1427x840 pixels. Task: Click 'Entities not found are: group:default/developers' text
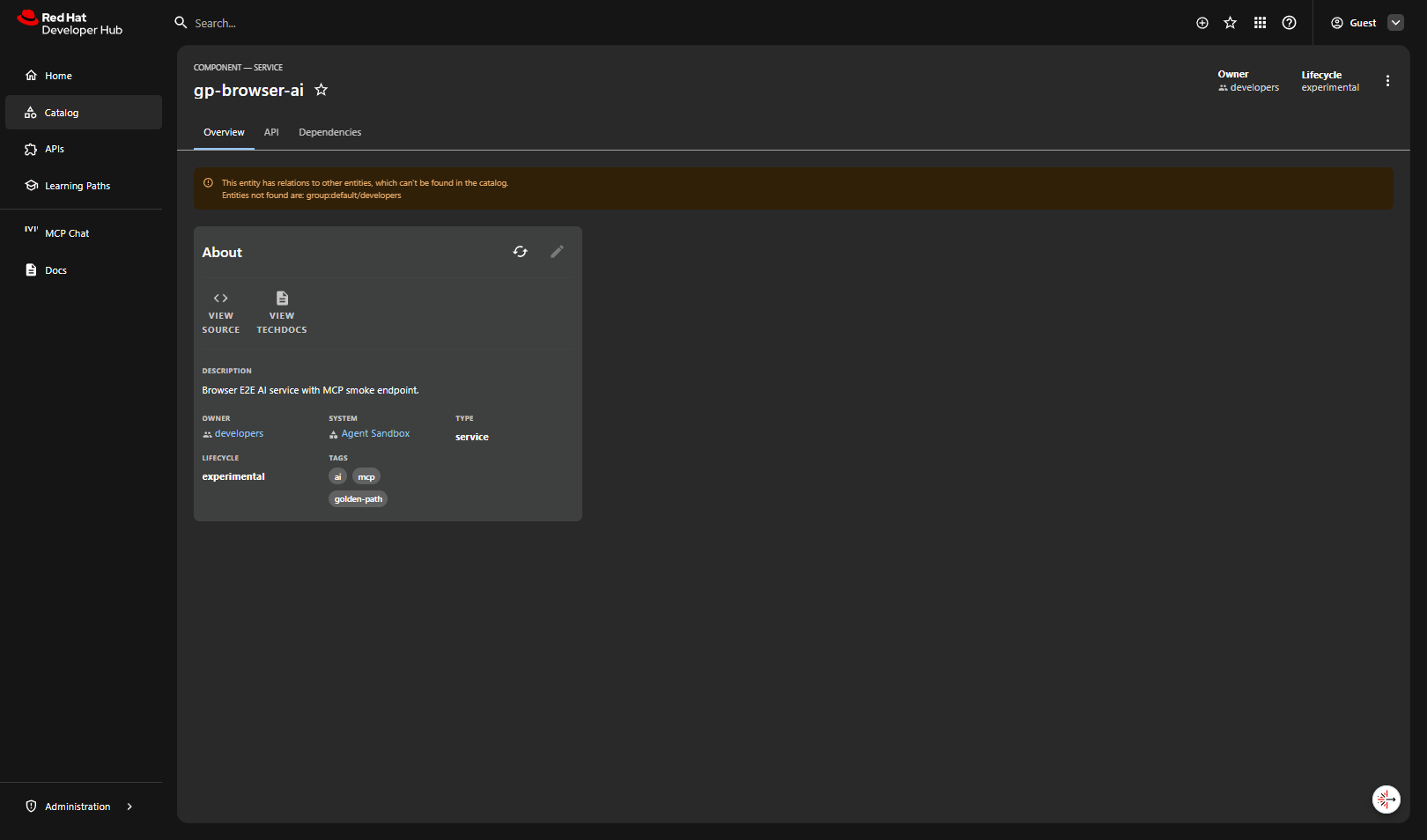[311, 195]
